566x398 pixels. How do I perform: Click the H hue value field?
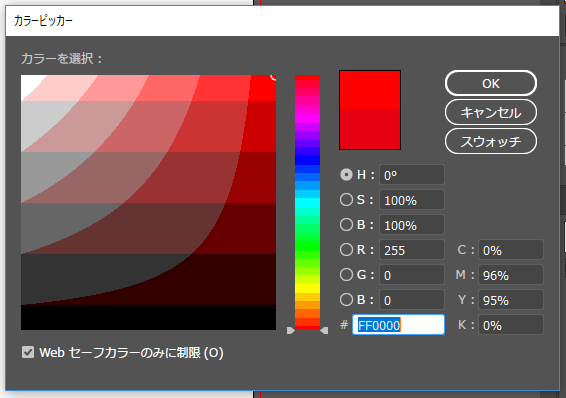412,175
